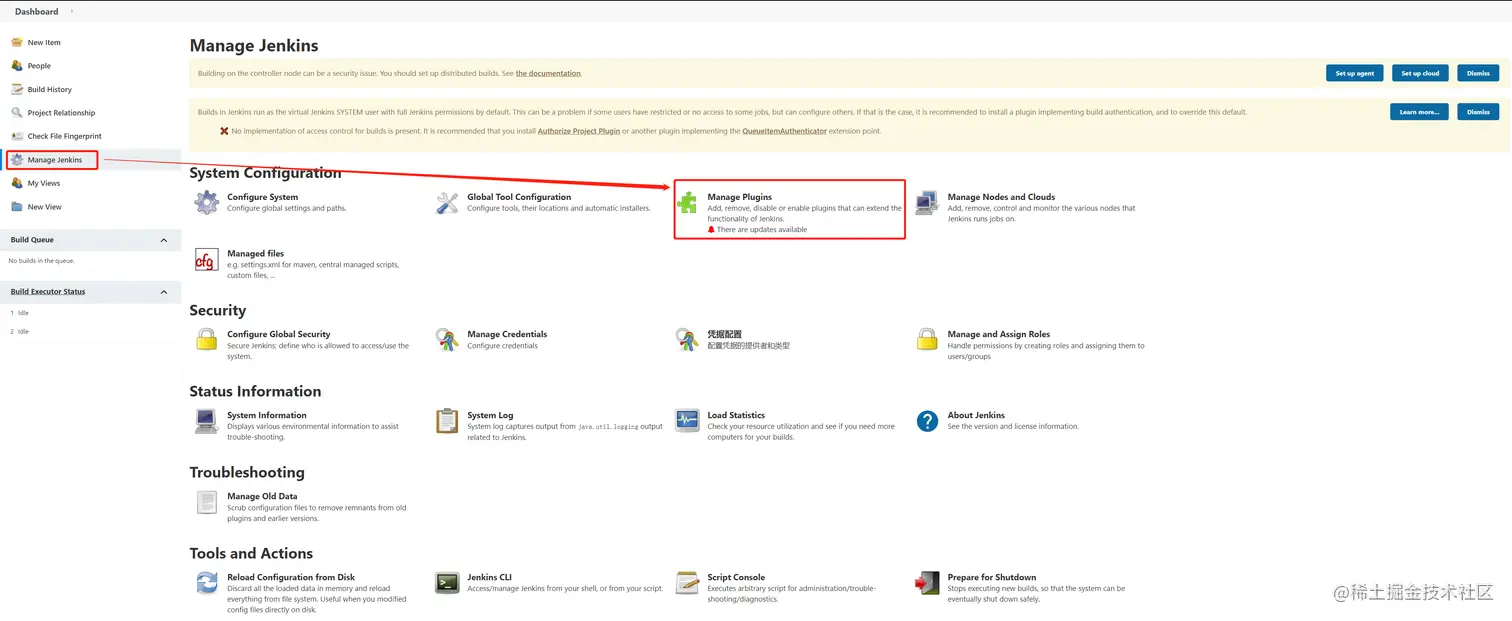Click the System Log clipboard icon
This screenshot has height=621, width=1512.
pyautogui.click(x=447, y=421)
